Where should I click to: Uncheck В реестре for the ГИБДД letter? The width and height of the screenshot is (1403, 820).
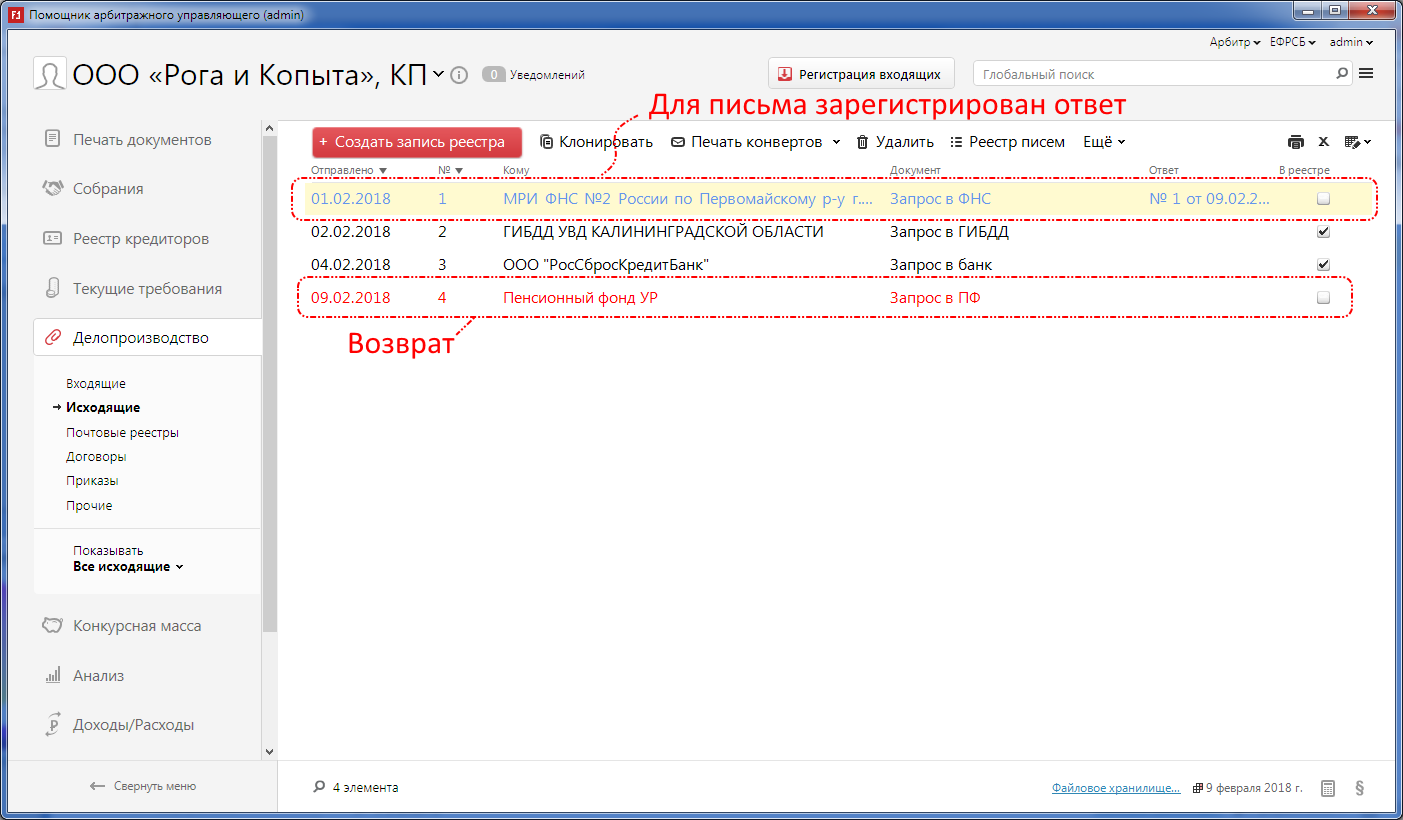click(1323, 232)
